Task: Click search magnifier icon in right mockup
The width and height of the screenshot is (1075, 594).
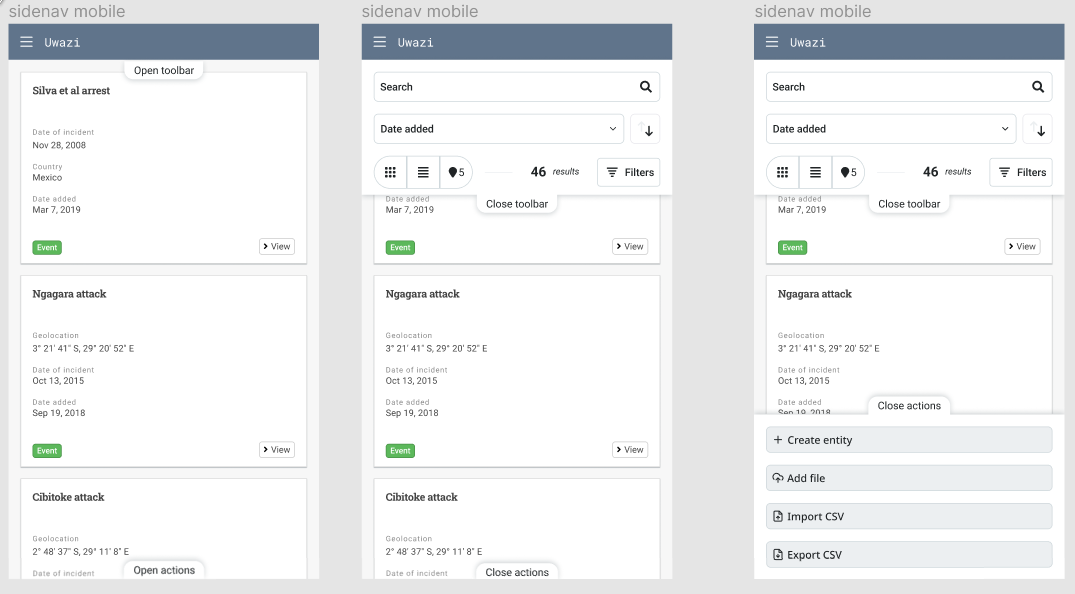Action: pos(1038,87)
